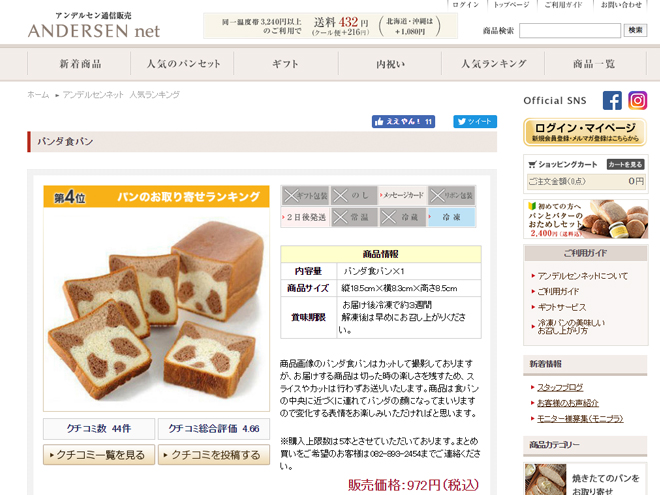Screen dimensions: 660x495
Task: Open the Instagram official SNS icon
Action: pyautogui.click(x=637, y=101)
